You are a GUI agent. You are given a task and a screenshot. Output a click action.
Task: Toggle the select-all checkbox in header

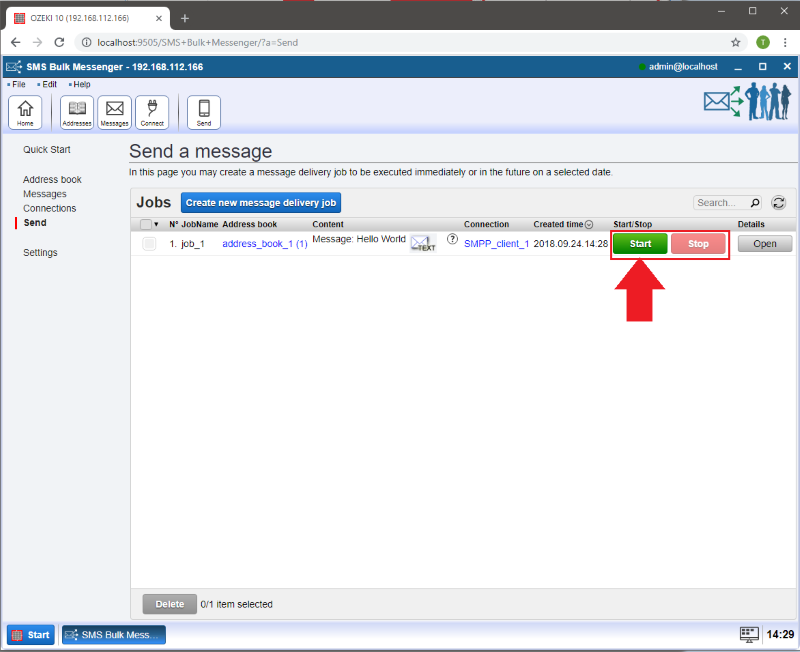point(146,225)
